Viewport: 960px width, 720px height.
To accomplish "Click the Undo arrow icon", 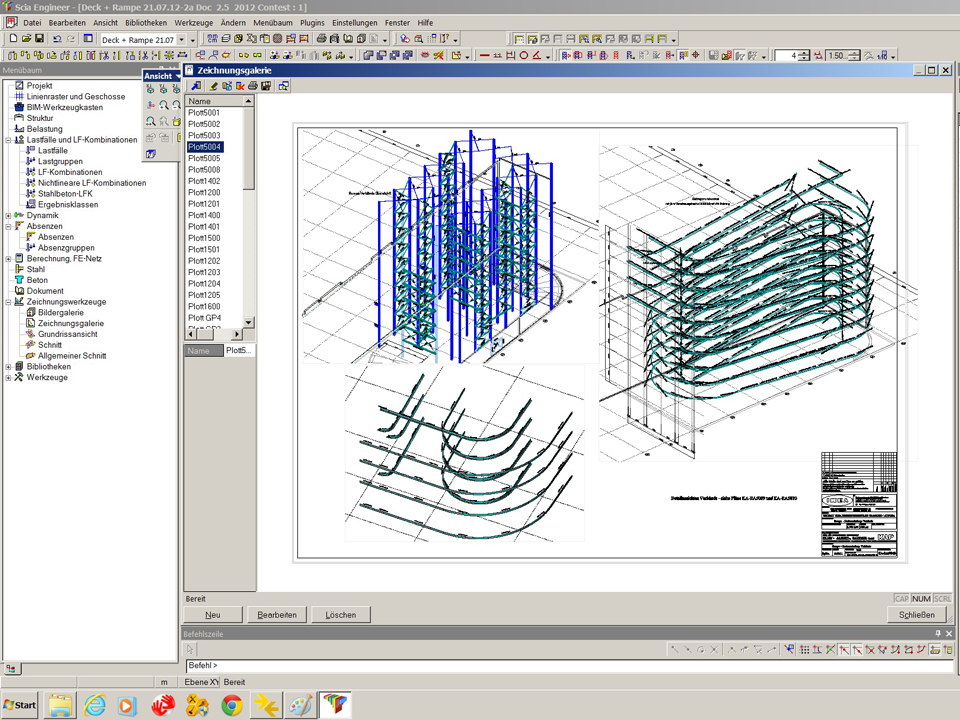I will [57, 39].
